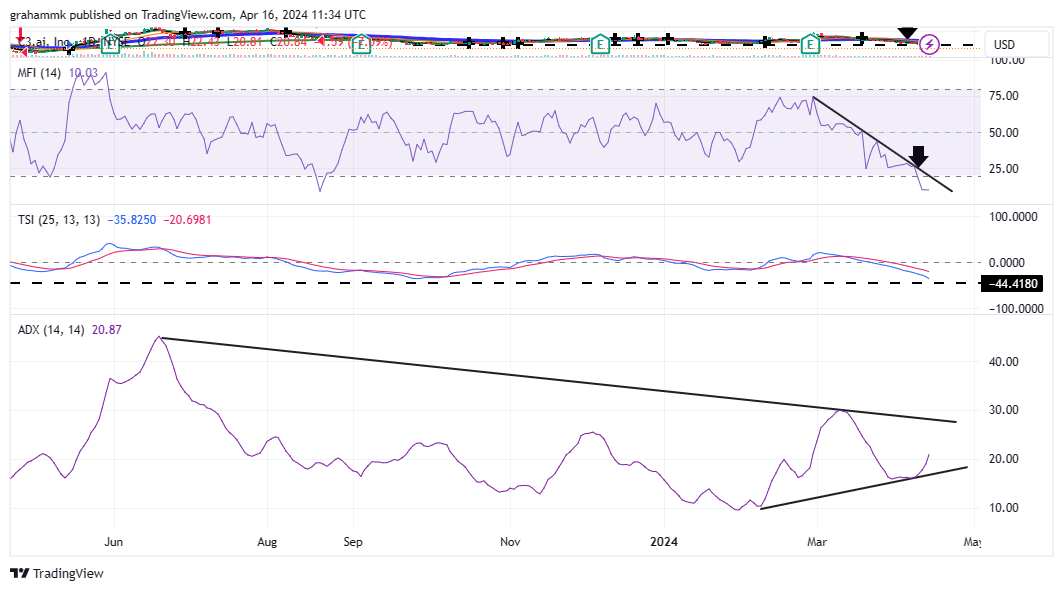Image resolution: width=1063 pixels, height=591 pixels.
Task: Click the TSI value -35.8250
Action: coord(132,220)
